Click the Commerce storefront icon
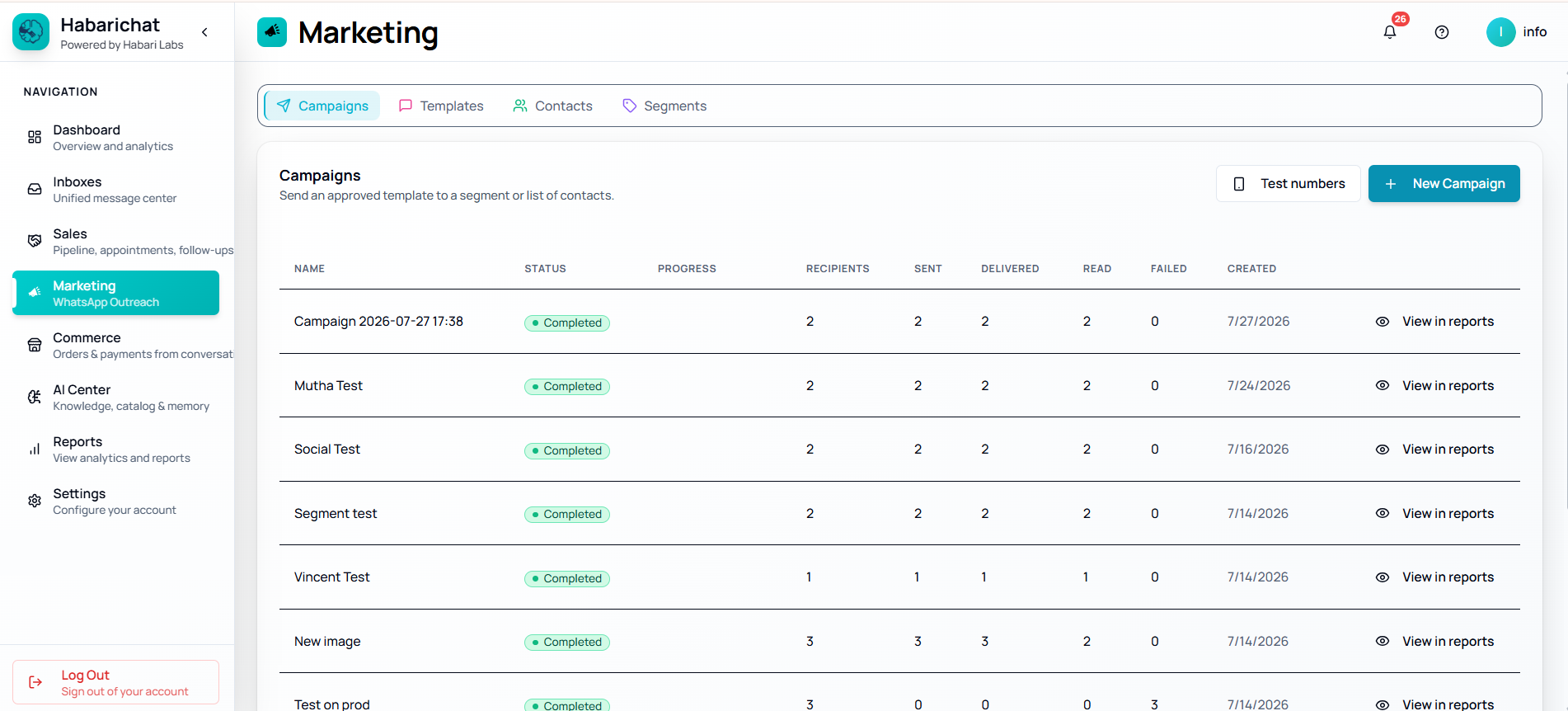Screen dimensions: 1568x711 [x=35, y=345]
